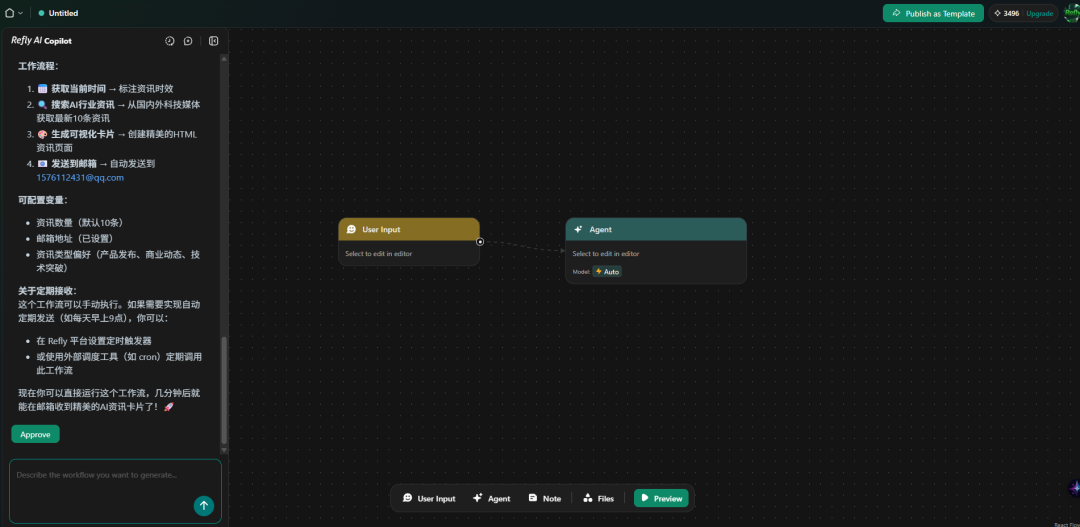Screen dimensions: 1080x527
Task: Add a User Input node from bottom toolbar
Action: coord(429,498)
